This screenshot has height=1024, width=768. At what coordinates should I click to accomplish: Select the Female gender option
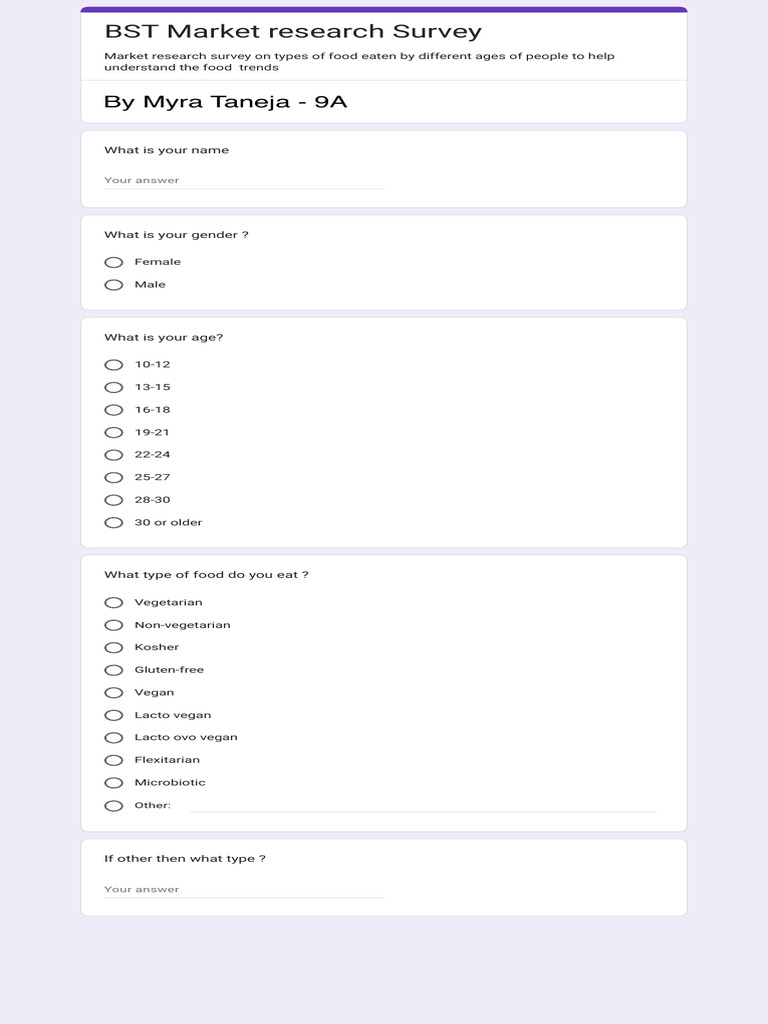(114, 263)
